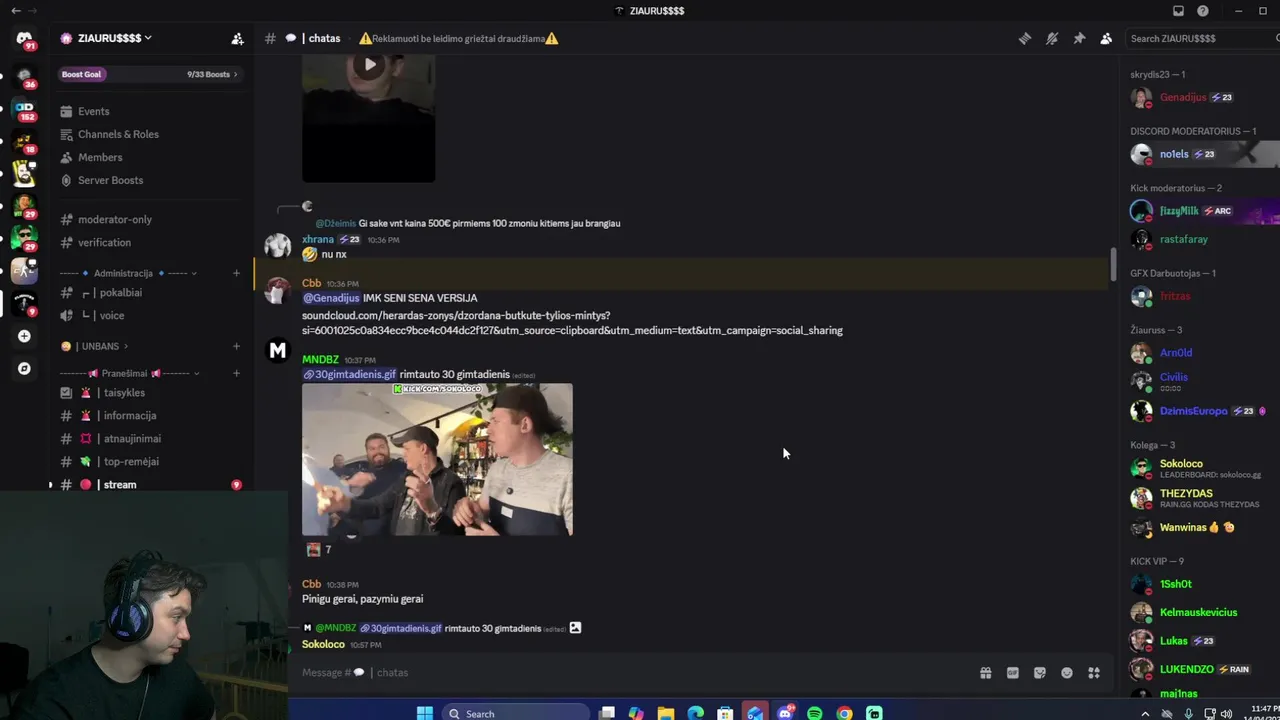
Task: Open the birthday GIF image preview
Action: point(437,459)
